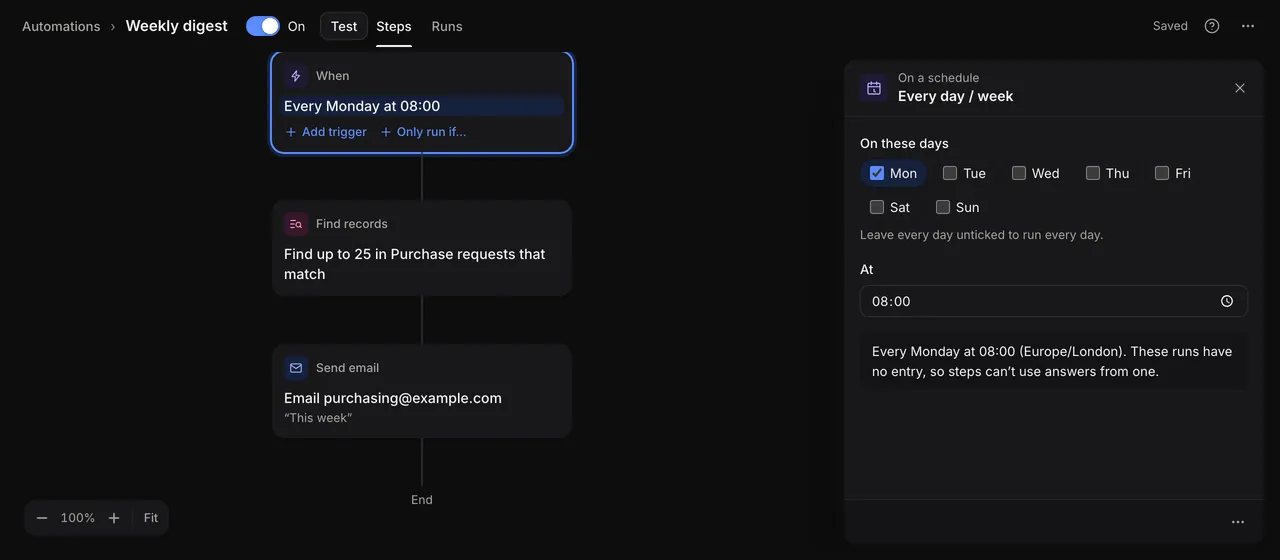Image resolution: width=1280 pixels, height=560 pixels.
Task: Turn off the automation On toggle
Action: tap(263, 26)
